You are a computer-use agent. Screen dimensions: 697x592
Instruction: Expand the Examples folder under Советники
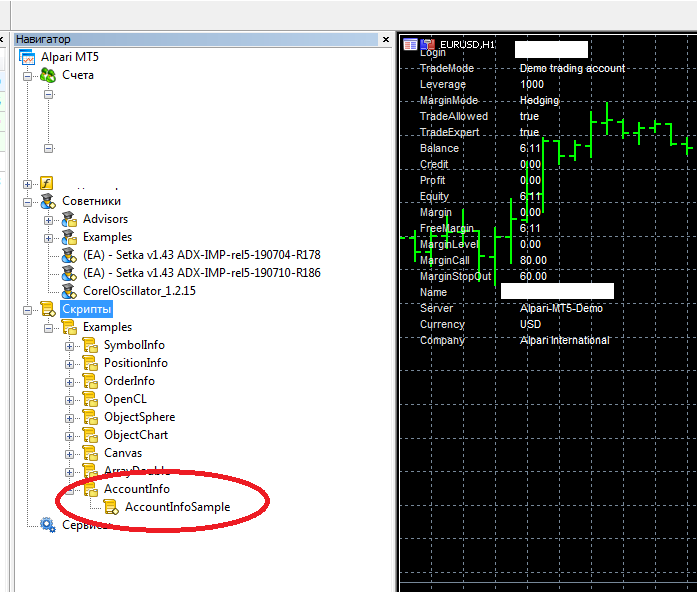point(48,238)
